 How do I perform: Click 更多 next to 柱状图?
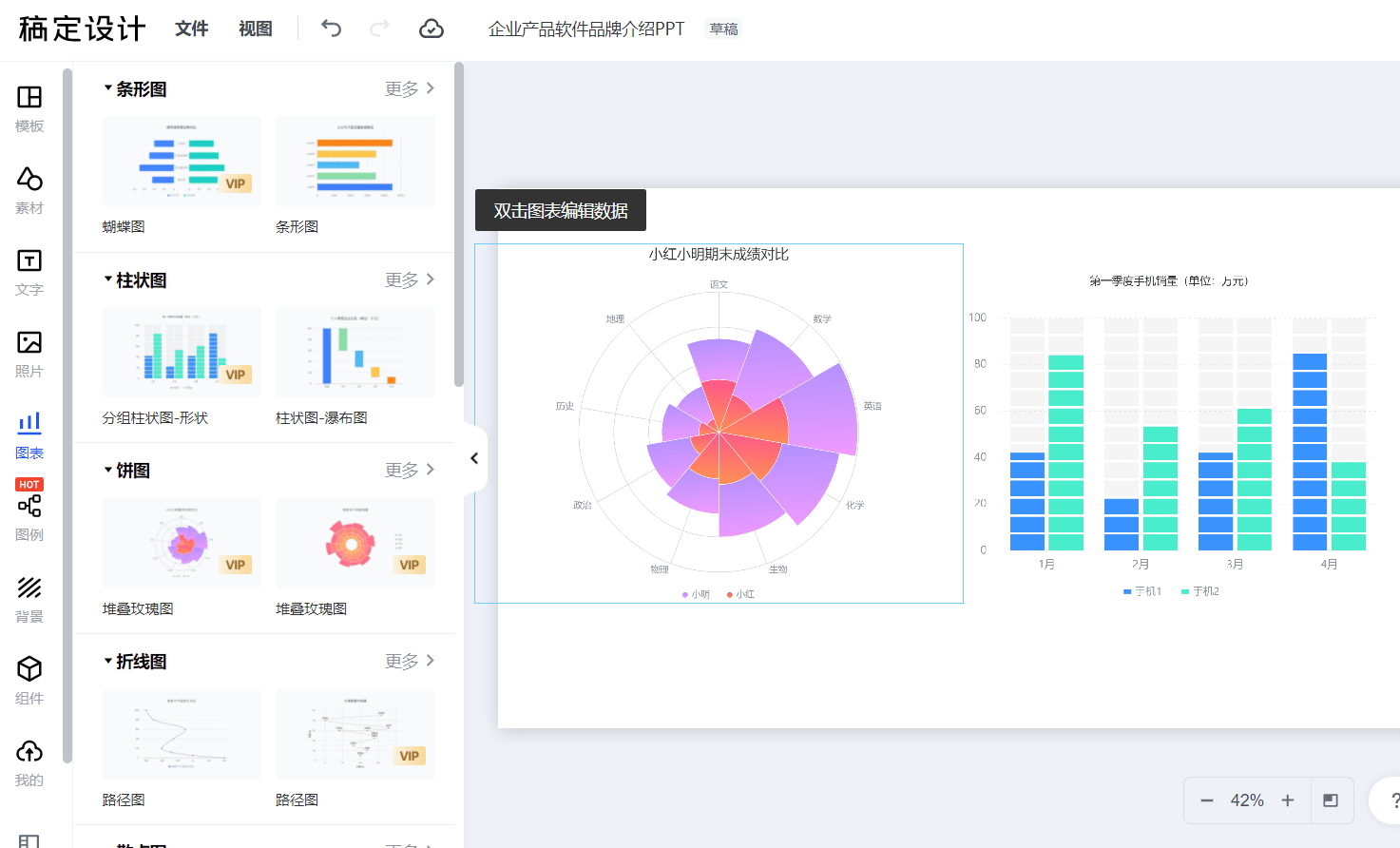[x=410, y=279]
